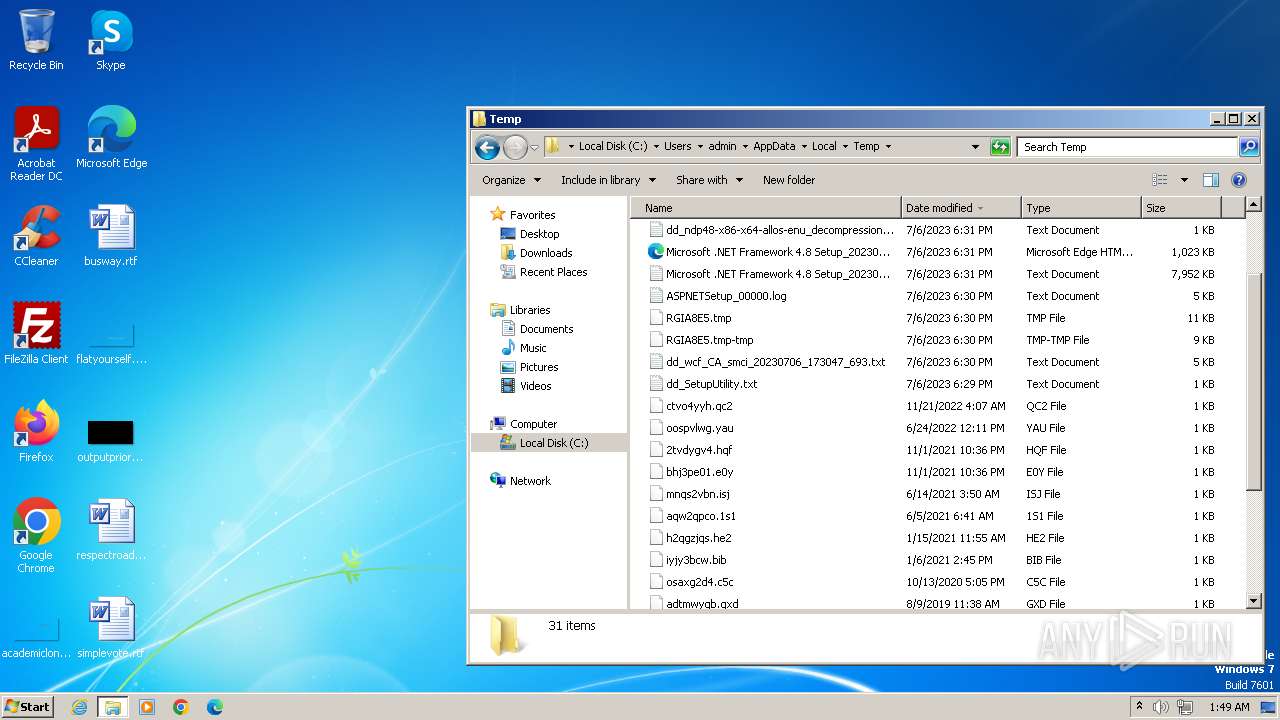Image resolution: width=1280 pixels, height=720 pixels.
Task: Launch Windows Media Player from taskbar
Action: pos(147,707)
